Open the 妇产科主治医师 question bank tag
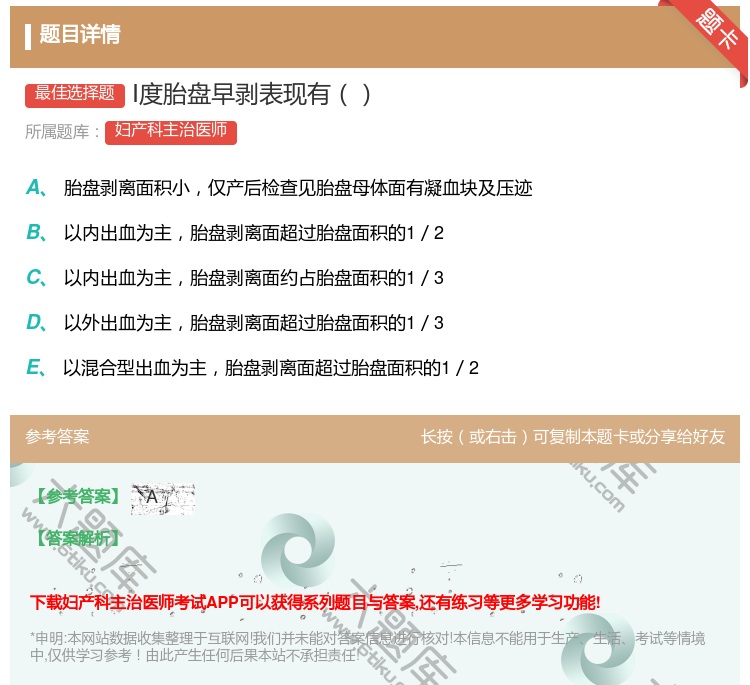Image resolution: width=750 pixels, height=685 pixels. click(171, 132)
